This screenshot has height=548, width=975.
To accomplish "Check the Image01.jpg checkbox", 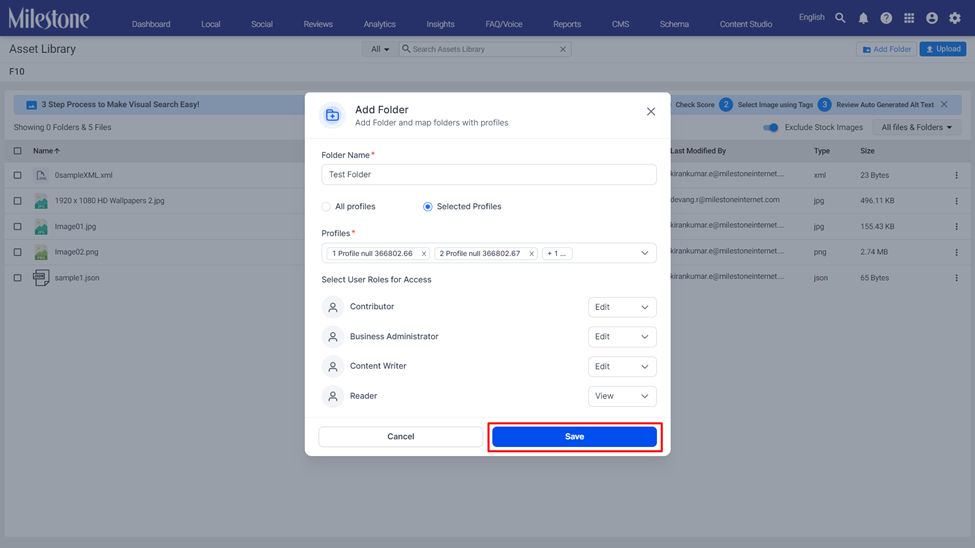I will click(x=17, y=227).
